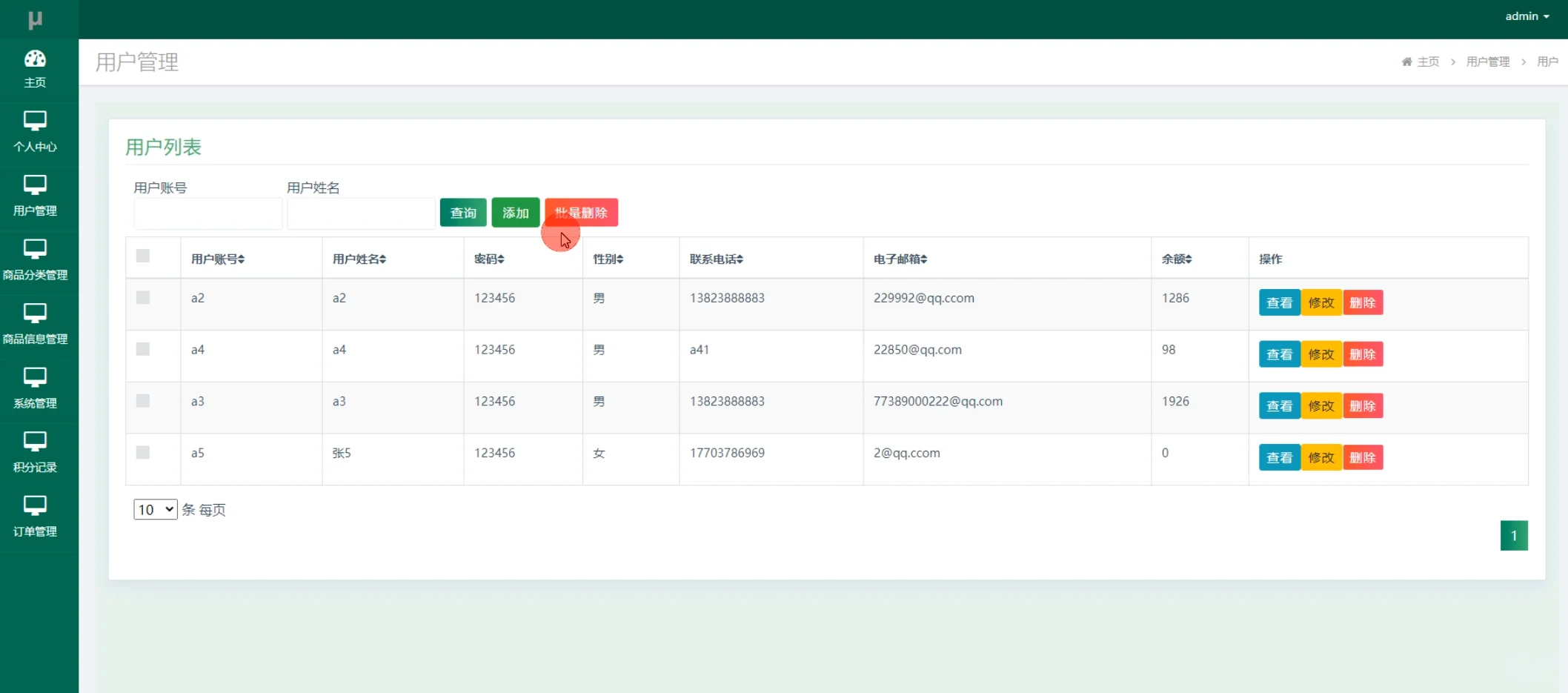The width and height of the screenshot is (1568, 693).
Task: Focus the 用户姓名 search input field
Action: pos(361,213)
